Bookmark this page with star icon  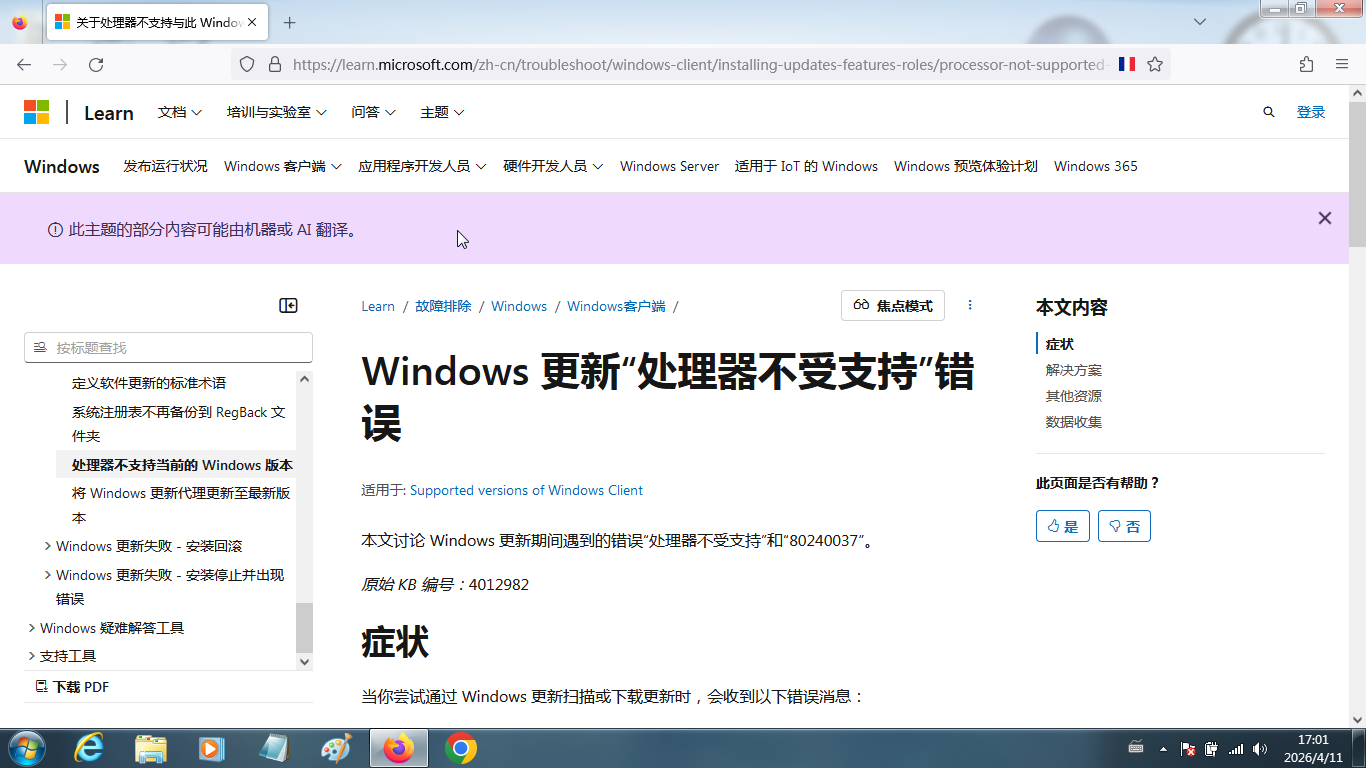point(1155,65)
